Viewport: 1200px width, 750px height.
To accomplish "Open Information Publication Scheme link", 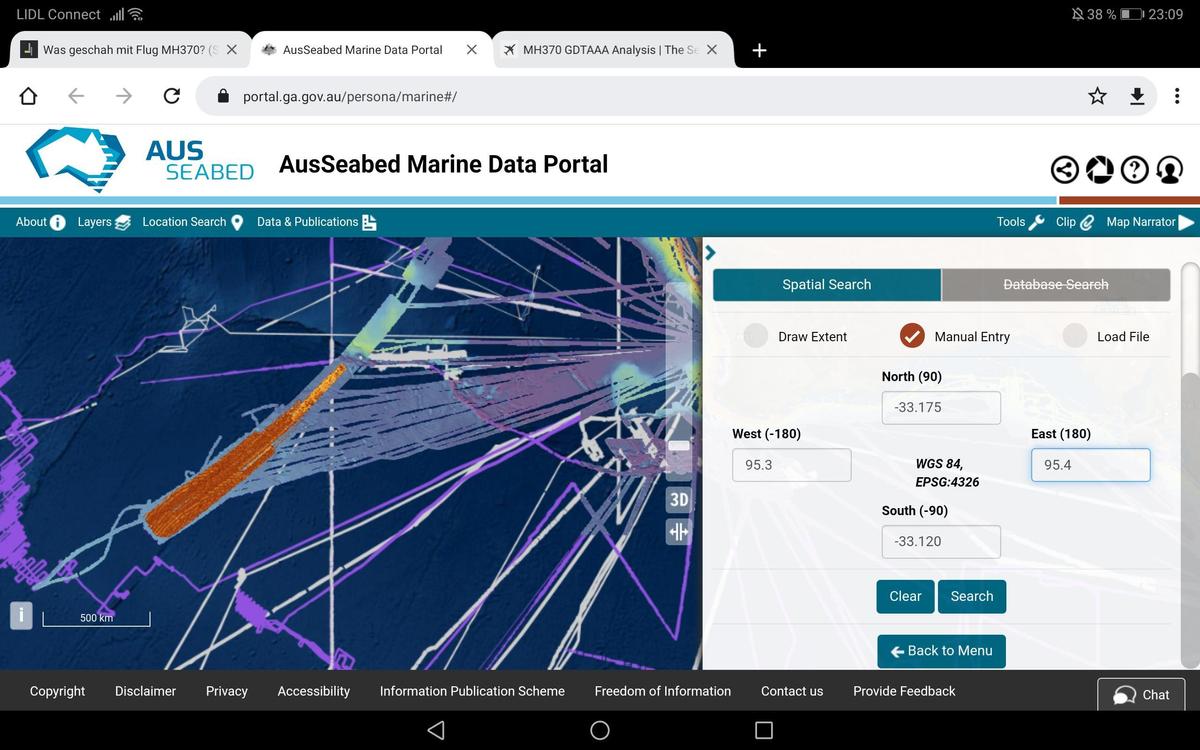I will click(x=472, y=691).
